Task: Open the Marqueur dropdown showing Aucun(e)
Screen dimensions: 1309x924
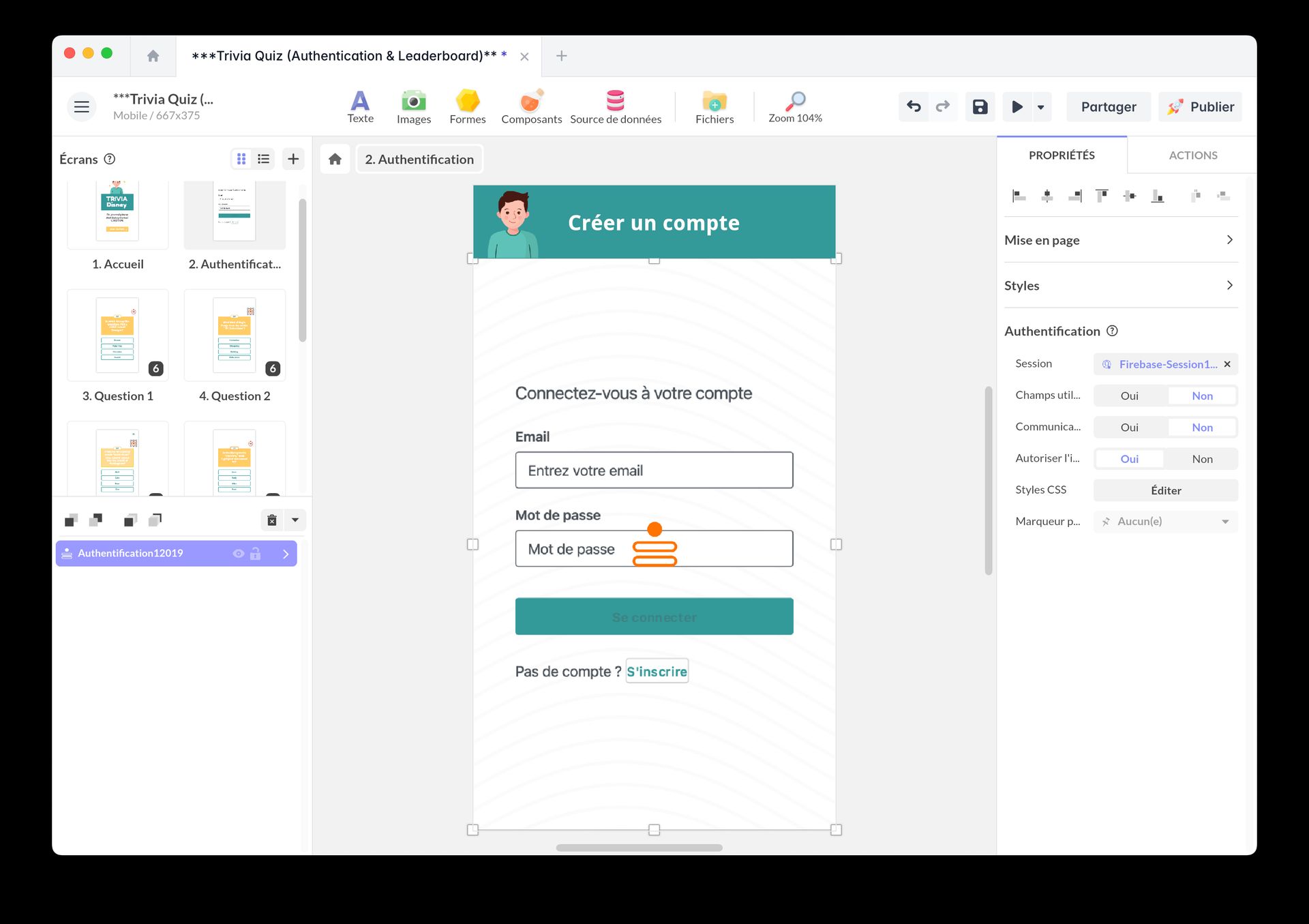Action: click(x=1165, y=521)
